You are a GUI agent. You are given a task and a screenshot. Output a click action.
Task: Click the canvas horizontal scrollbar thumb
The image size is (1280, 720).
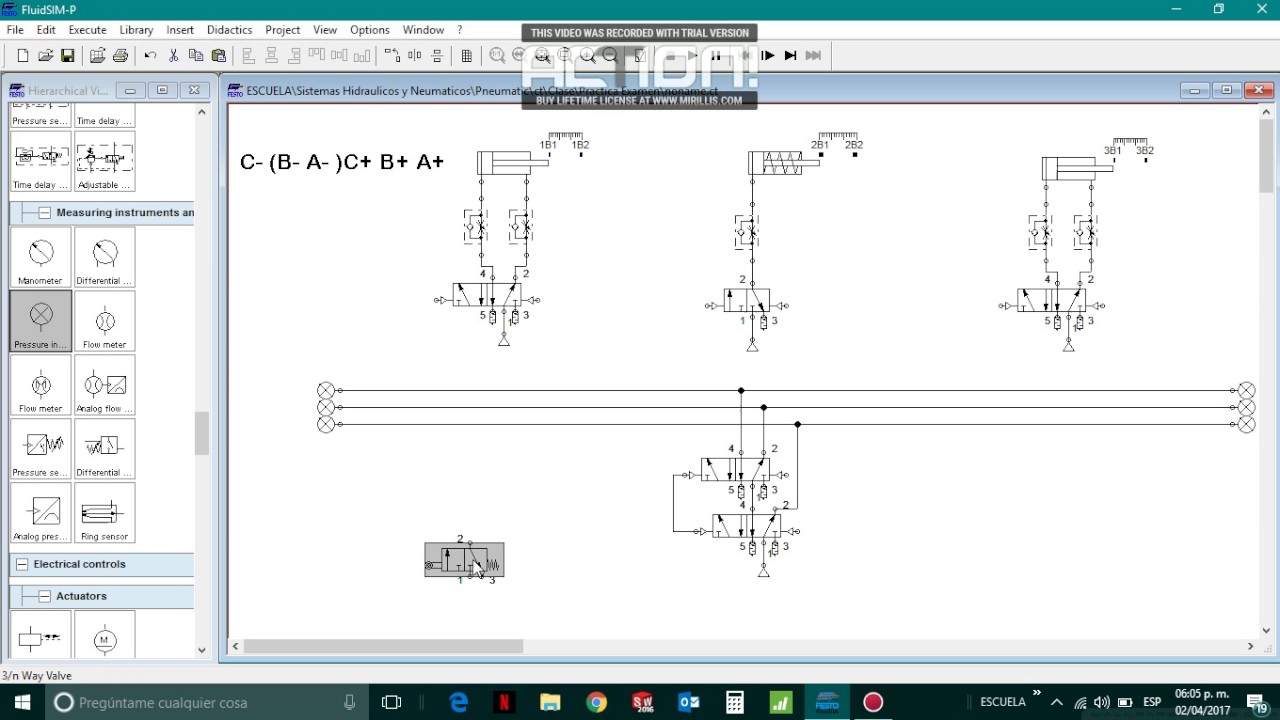click(x=383, y=646)
